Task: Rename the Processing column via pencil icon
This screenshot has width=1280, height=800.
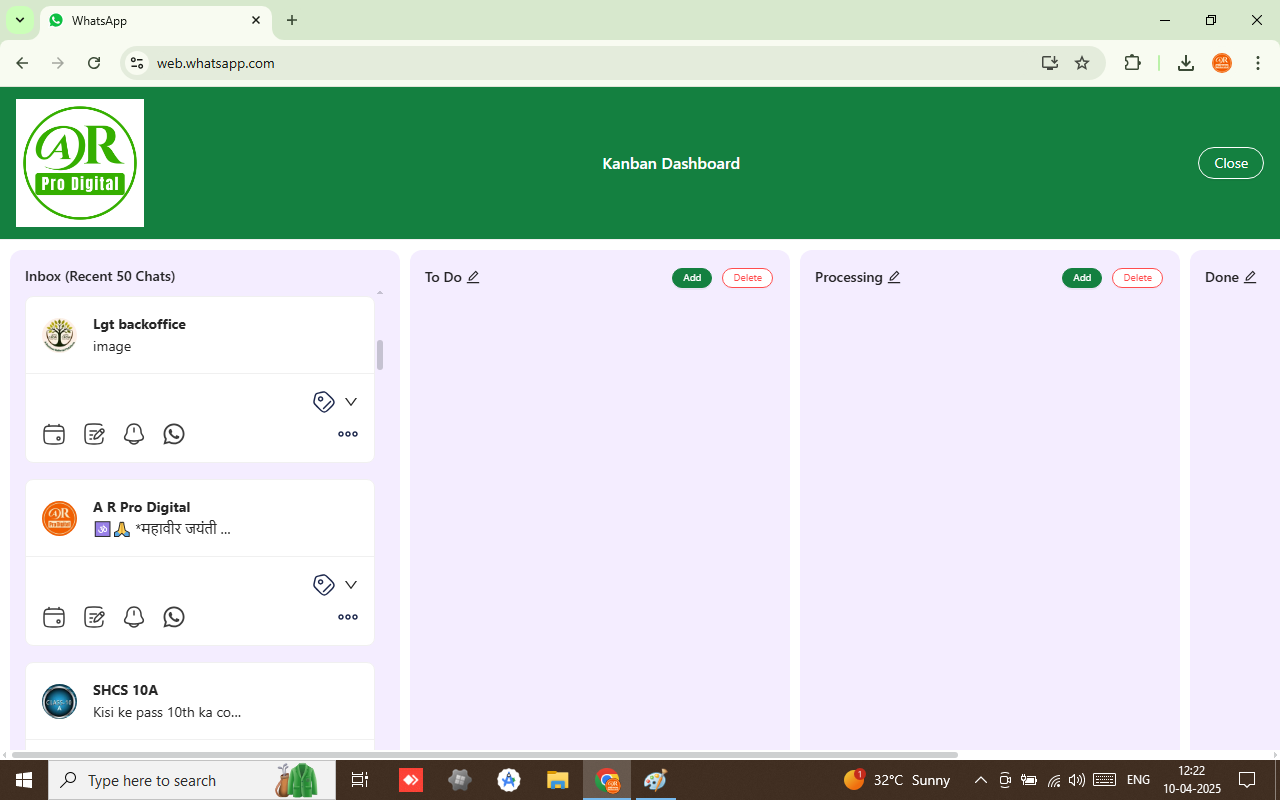Action: pos(895,277)
